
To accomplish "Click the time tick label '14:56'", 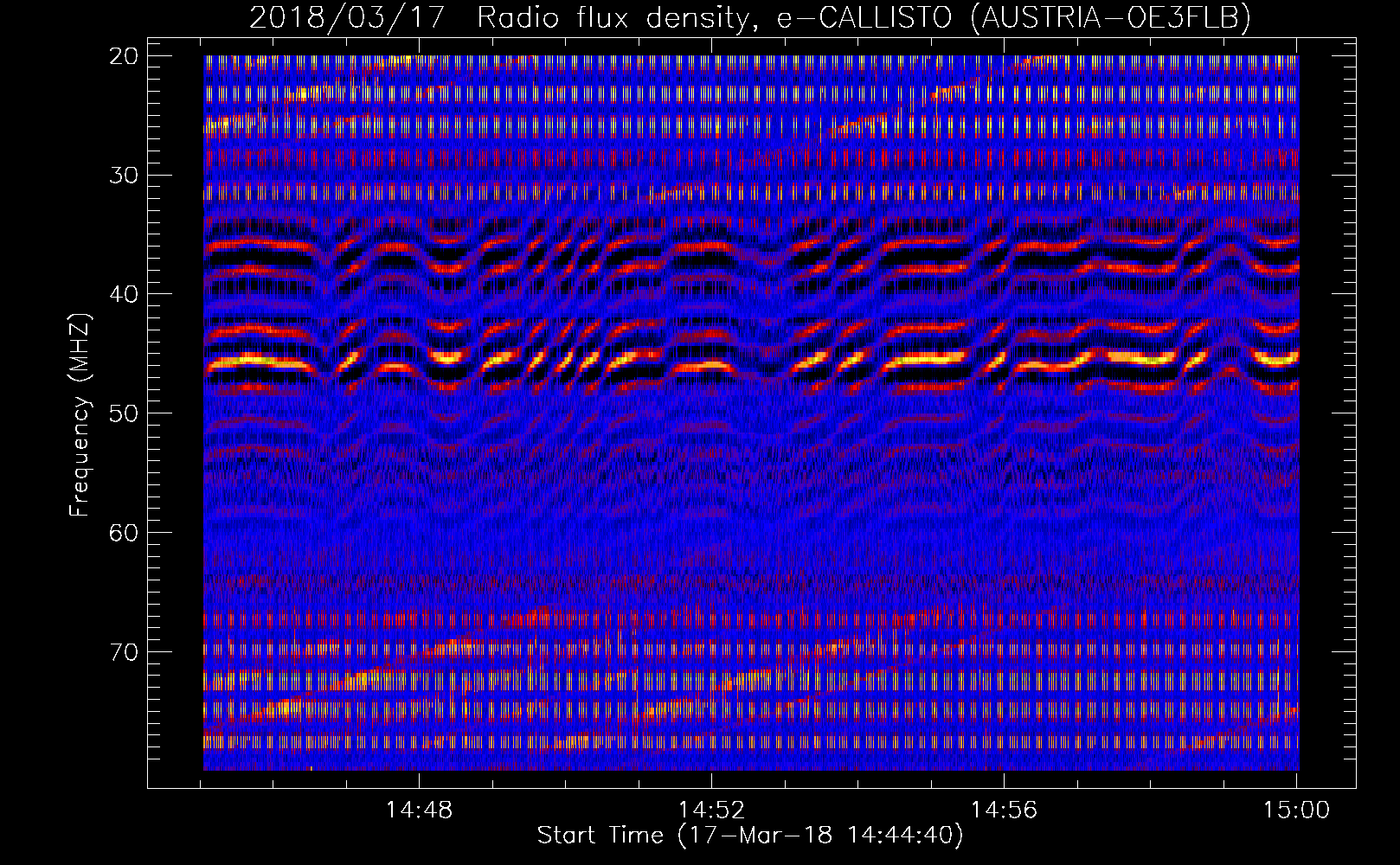I will (1004, 811).
